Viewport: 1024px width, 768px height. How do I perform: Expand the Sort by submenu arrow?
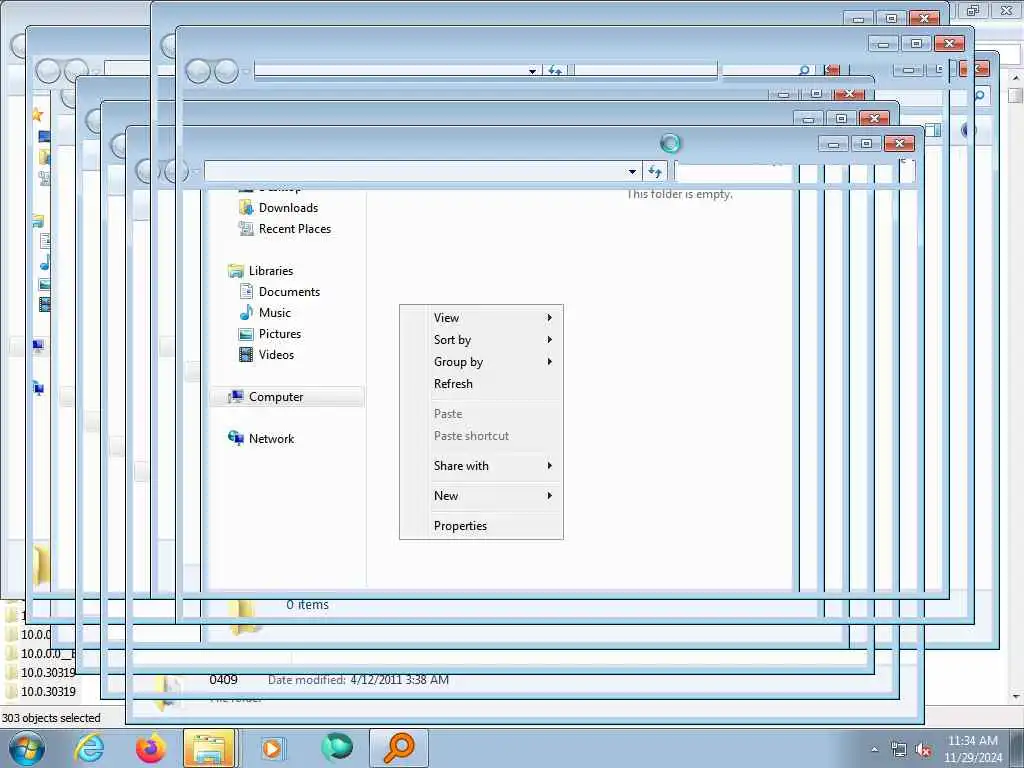tap(550, 340)
